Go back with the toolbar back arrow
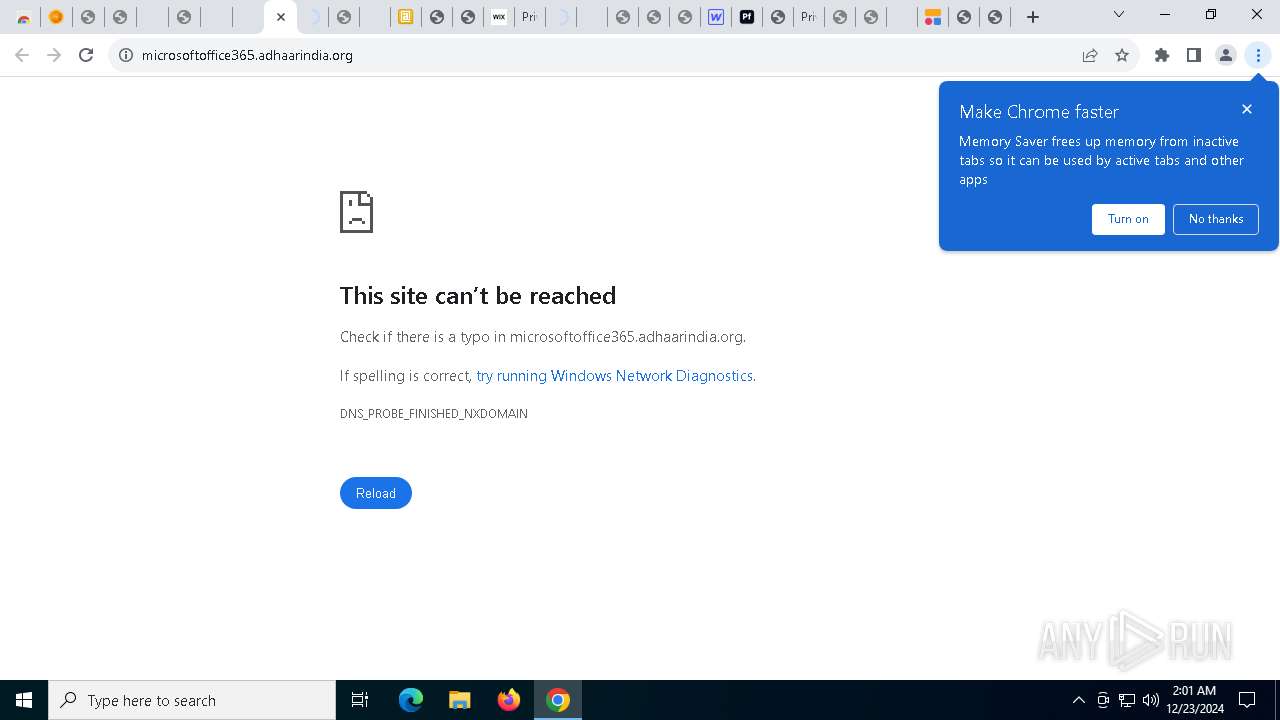Screen dimensions: 1280x720 (22, 55)
